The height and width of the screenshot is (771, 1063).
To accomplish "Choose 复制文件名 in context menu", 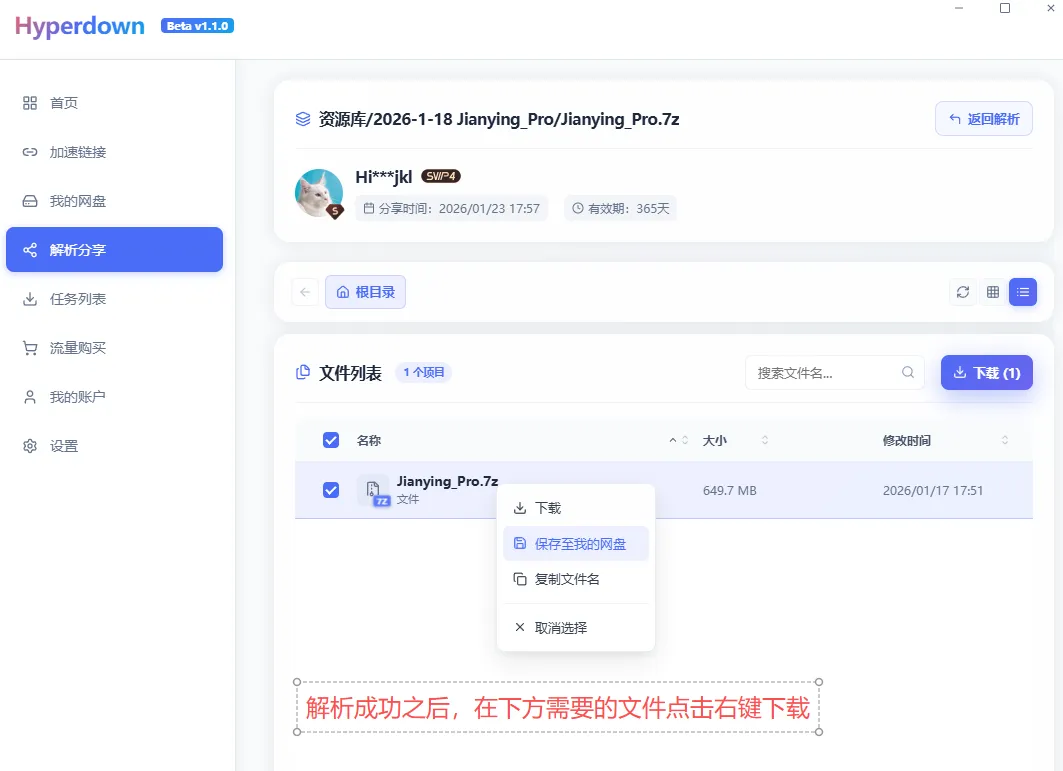I will tap(576, 579).
